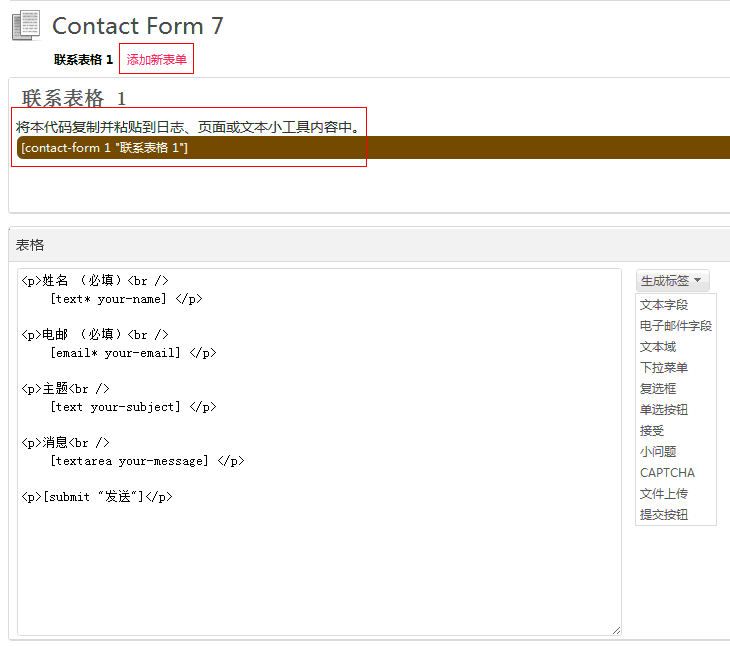The image size is (730, 647).
Task: Choose 文本域 tag generator
Action: [657, 347]
